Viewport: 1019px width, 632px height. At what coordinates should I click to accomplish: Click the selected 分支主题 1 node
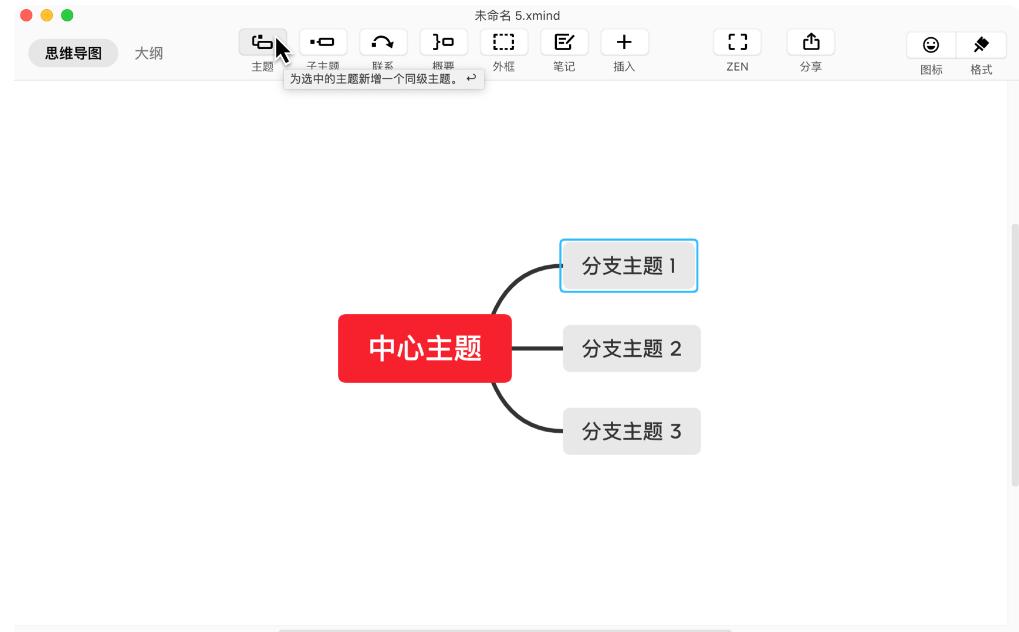628,265
